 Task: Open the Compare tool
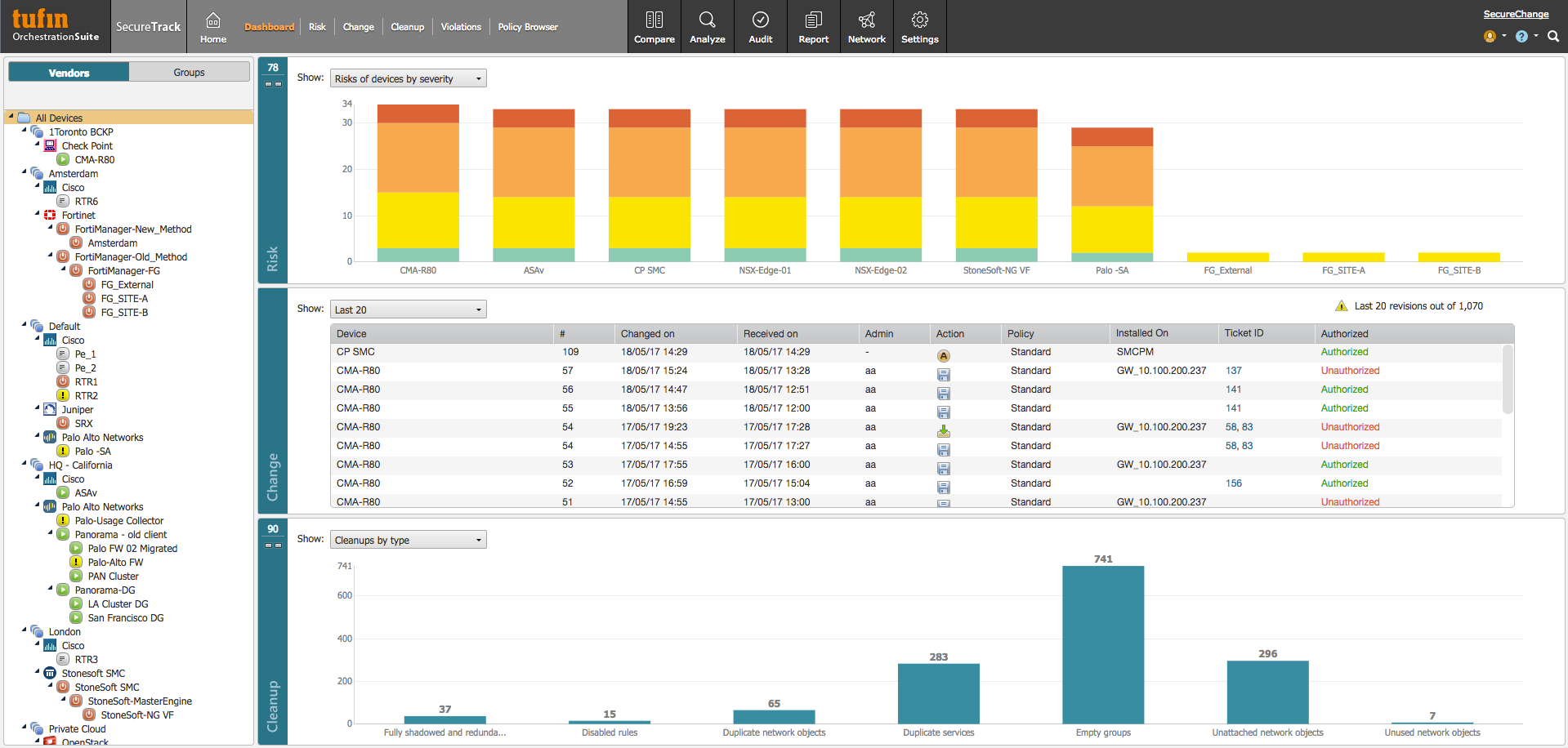[x=654, y=26]
